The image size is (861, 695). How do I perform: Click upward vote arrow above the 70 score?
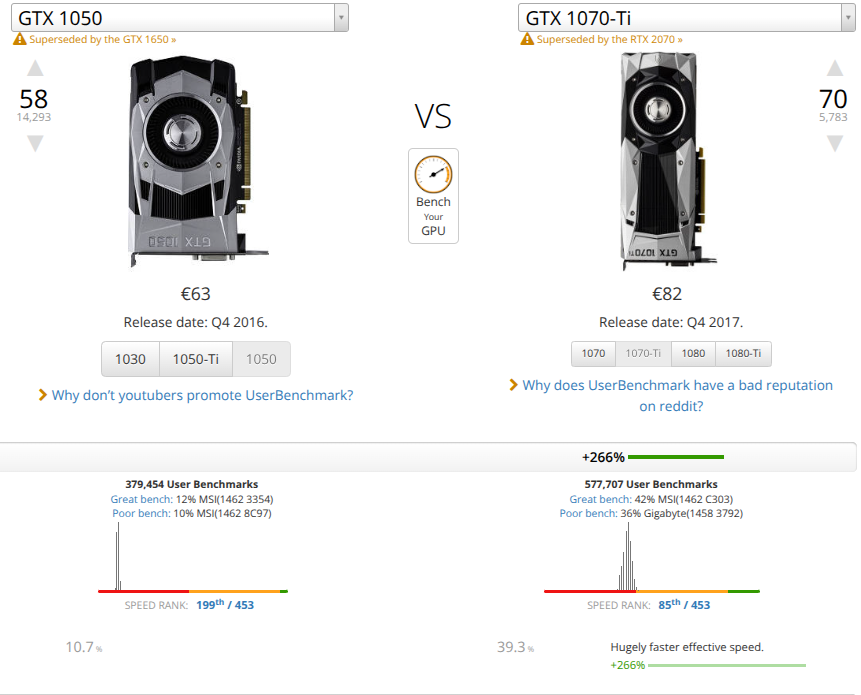[835, 68]
